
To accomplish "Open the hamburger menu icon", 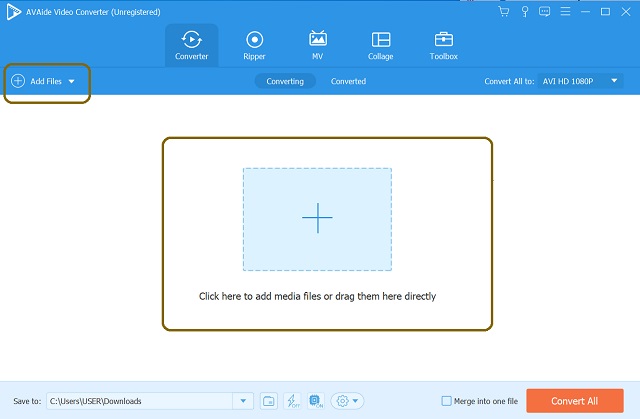I will coord(565,12).
